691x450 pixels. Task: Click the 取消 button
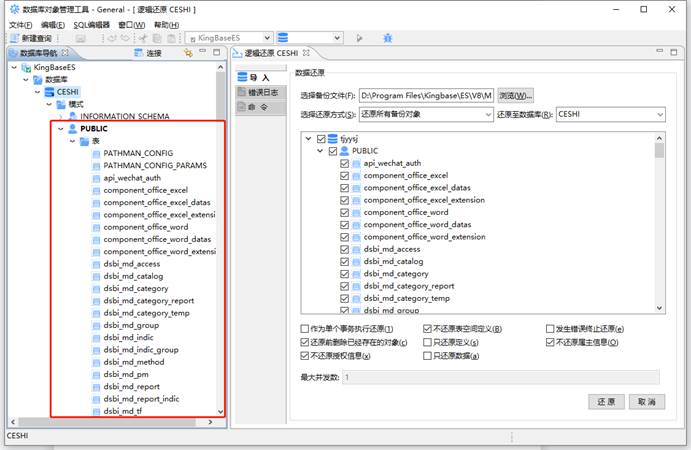pos(646,402)
